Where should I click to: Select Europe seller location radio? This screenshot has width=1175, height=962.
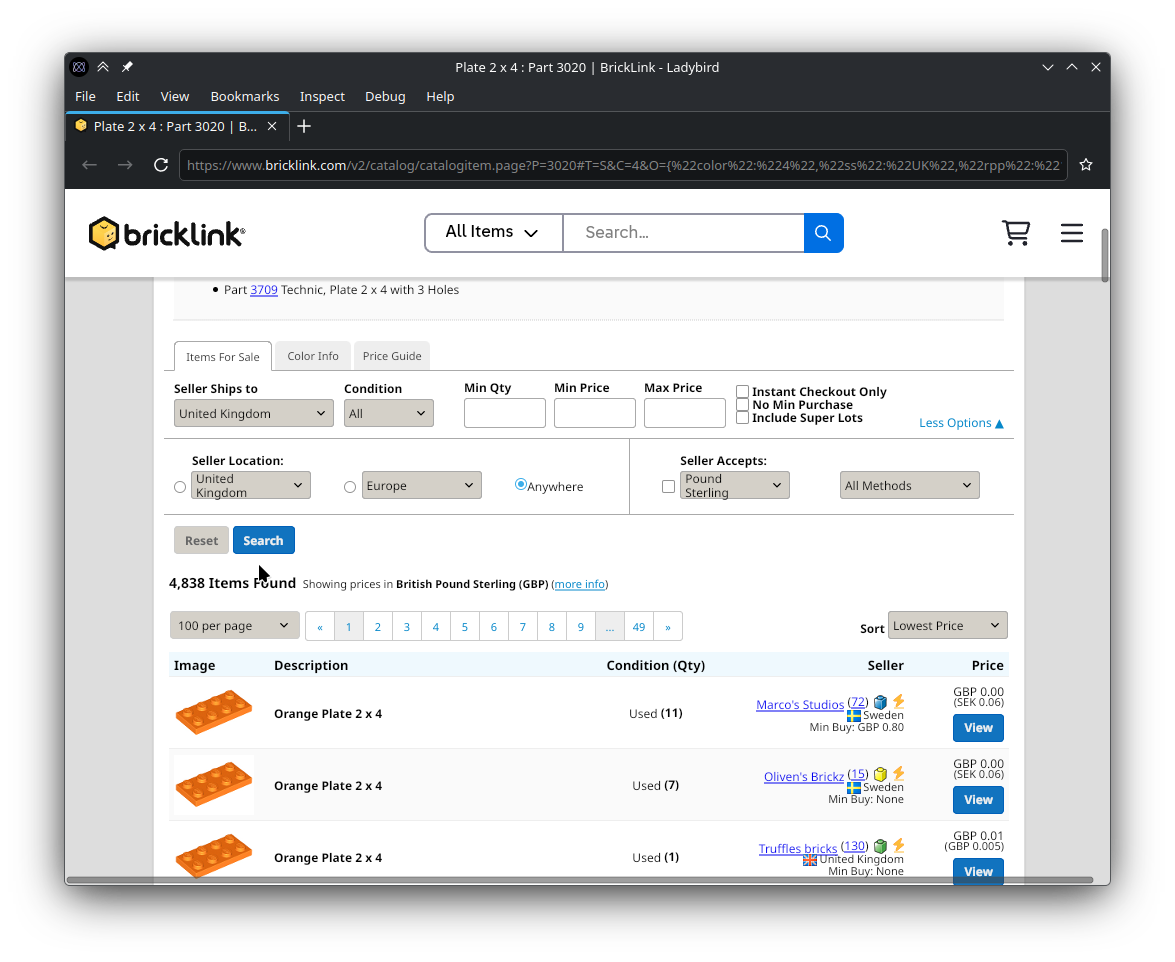coord(350,487)
